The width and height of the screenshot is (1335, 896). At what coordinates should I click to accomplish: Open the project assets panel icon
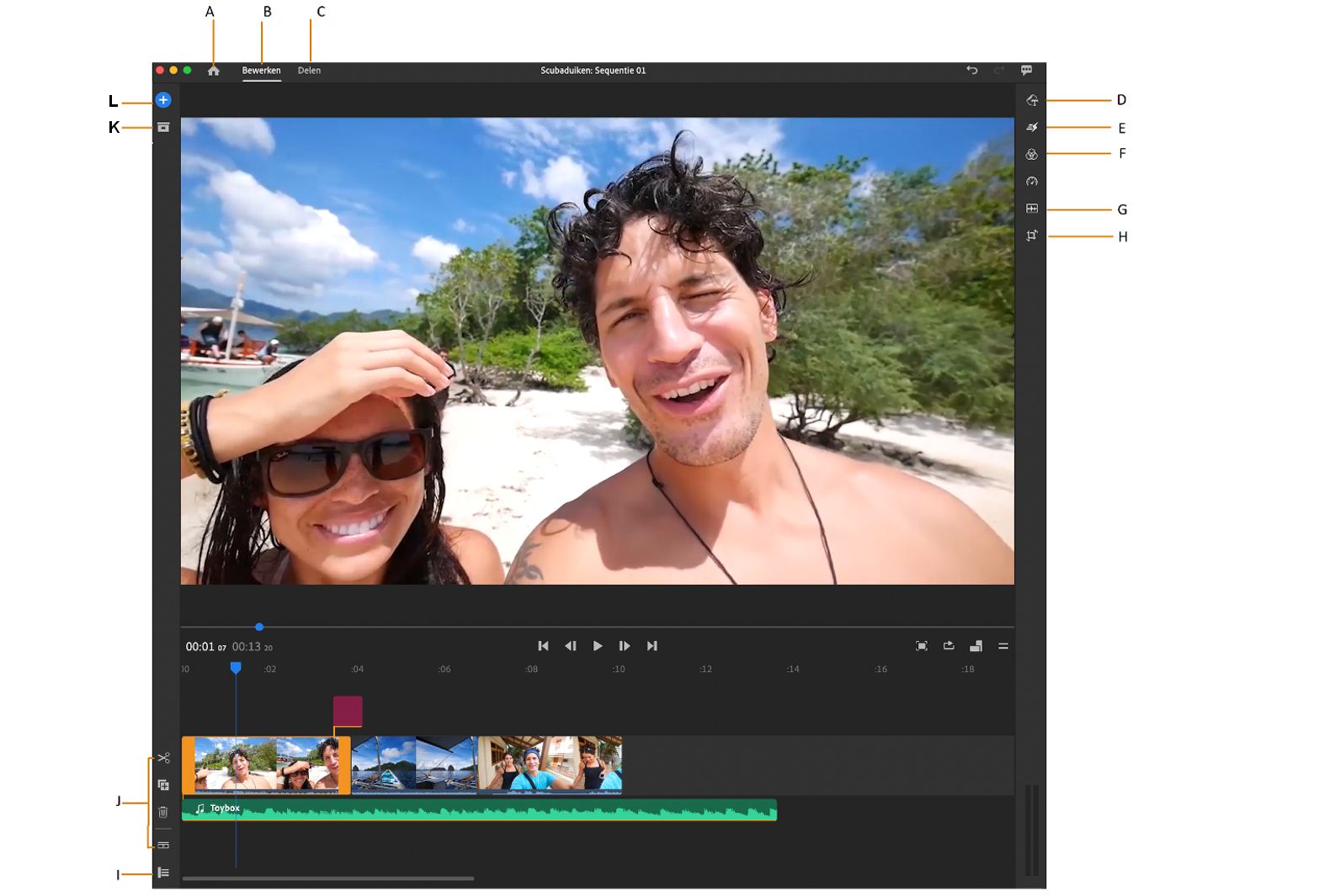pyautogui.click(x=163, y=128)
